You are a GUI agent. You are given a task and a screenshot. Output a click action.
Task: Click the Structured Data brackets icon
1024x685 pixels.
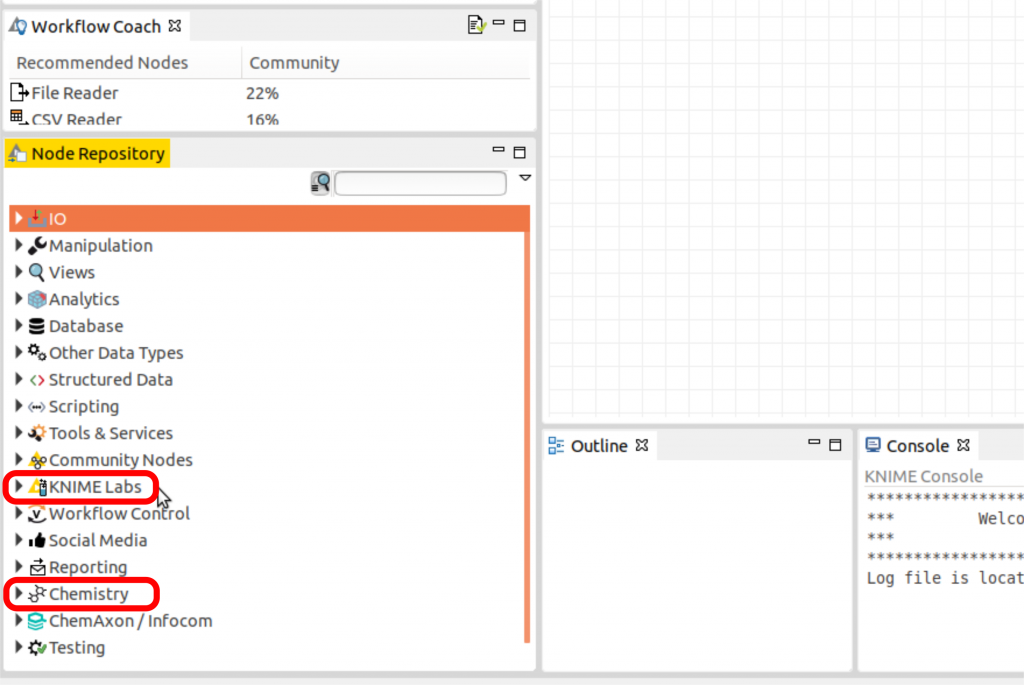point(37,380)
